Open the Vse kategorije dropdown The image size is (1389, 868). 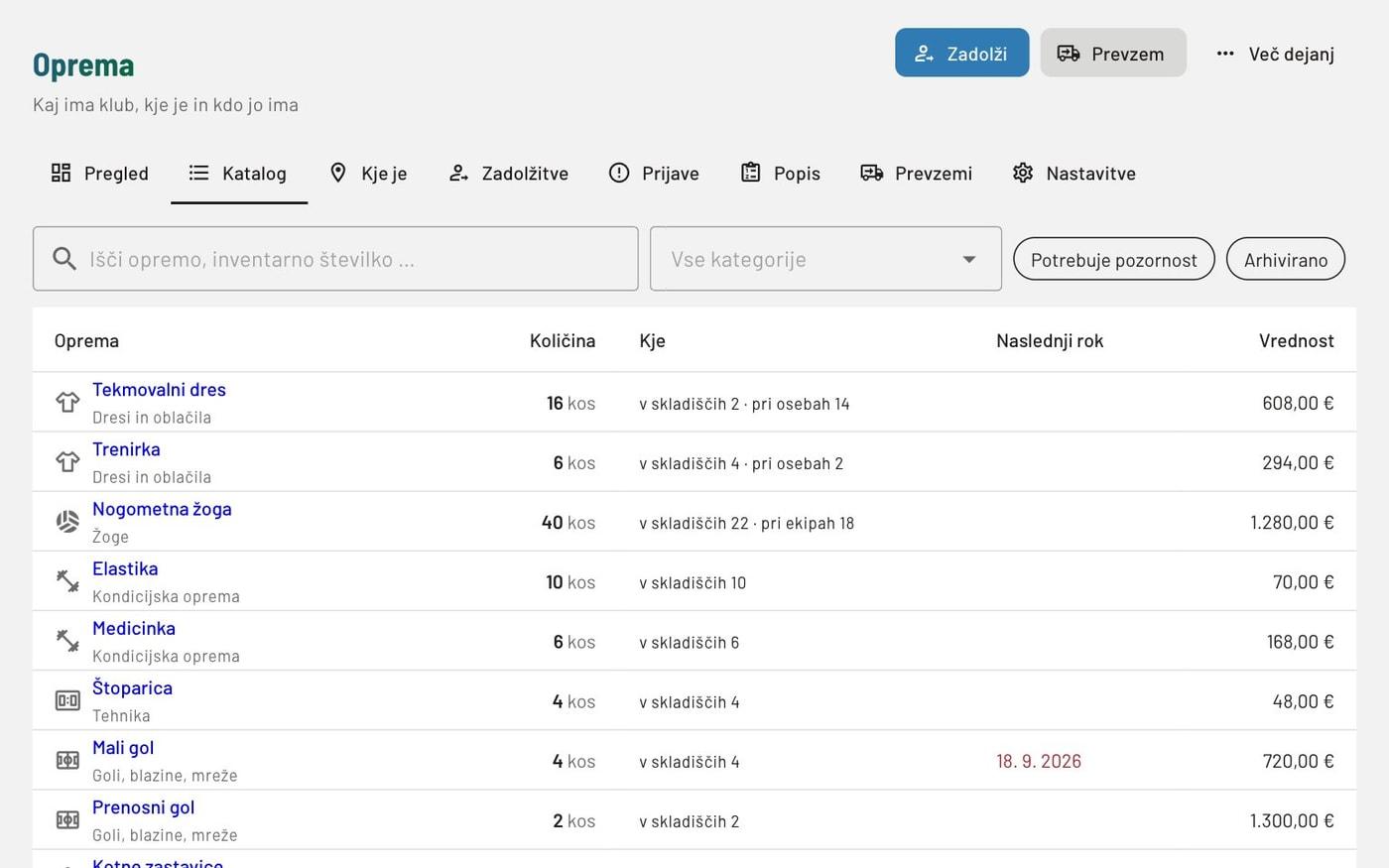coord(825,259)
